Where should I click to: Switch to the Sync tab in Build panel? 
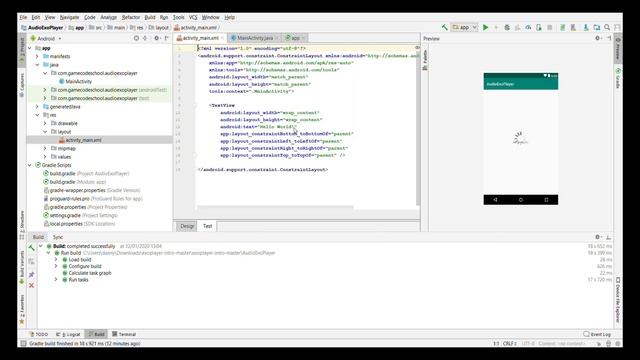(x=58, y=237)
